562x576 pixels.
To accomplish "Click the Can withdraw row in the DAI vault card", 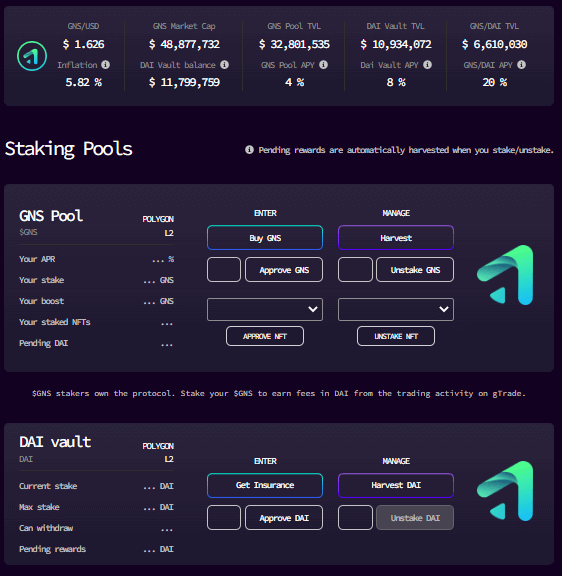I will click(x=96, y=528).
